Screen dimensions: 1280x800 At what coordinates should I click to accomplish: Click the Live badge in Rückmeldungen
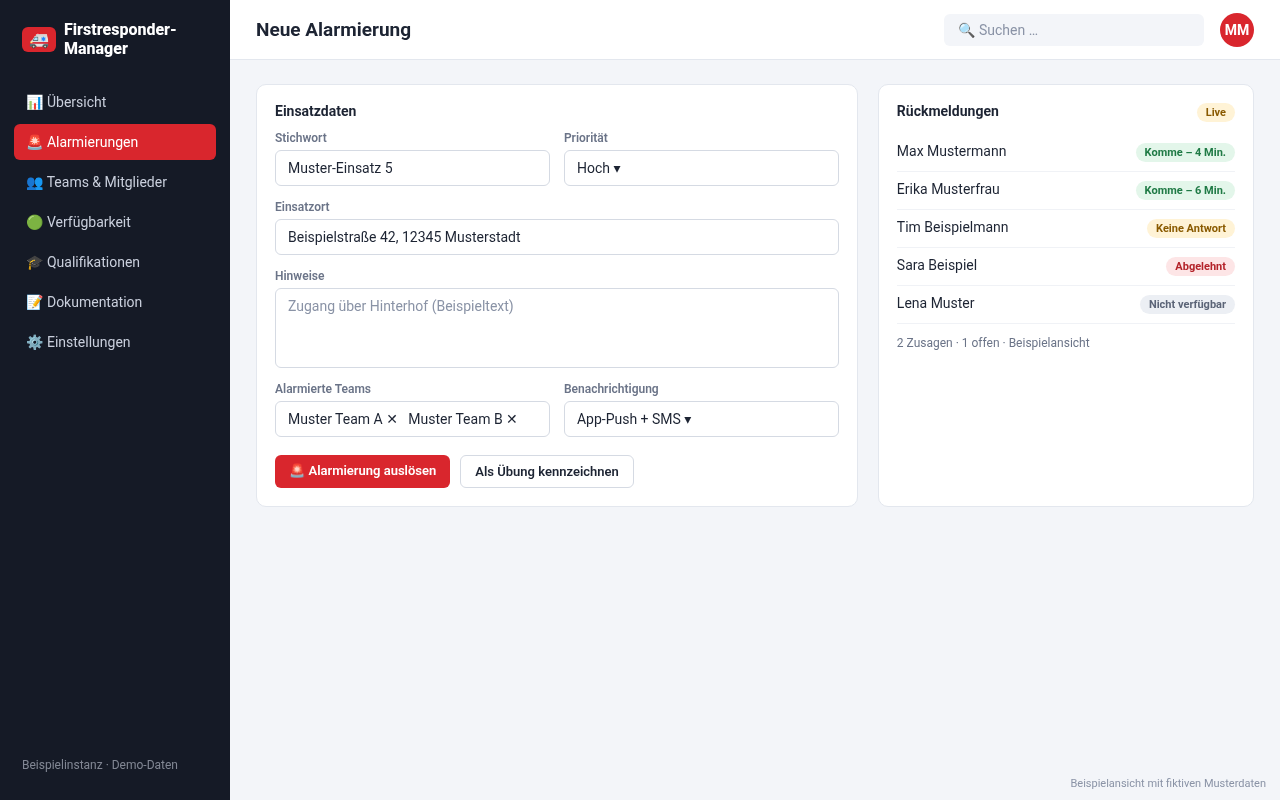pyautogui.click(x=1216, y=112)
